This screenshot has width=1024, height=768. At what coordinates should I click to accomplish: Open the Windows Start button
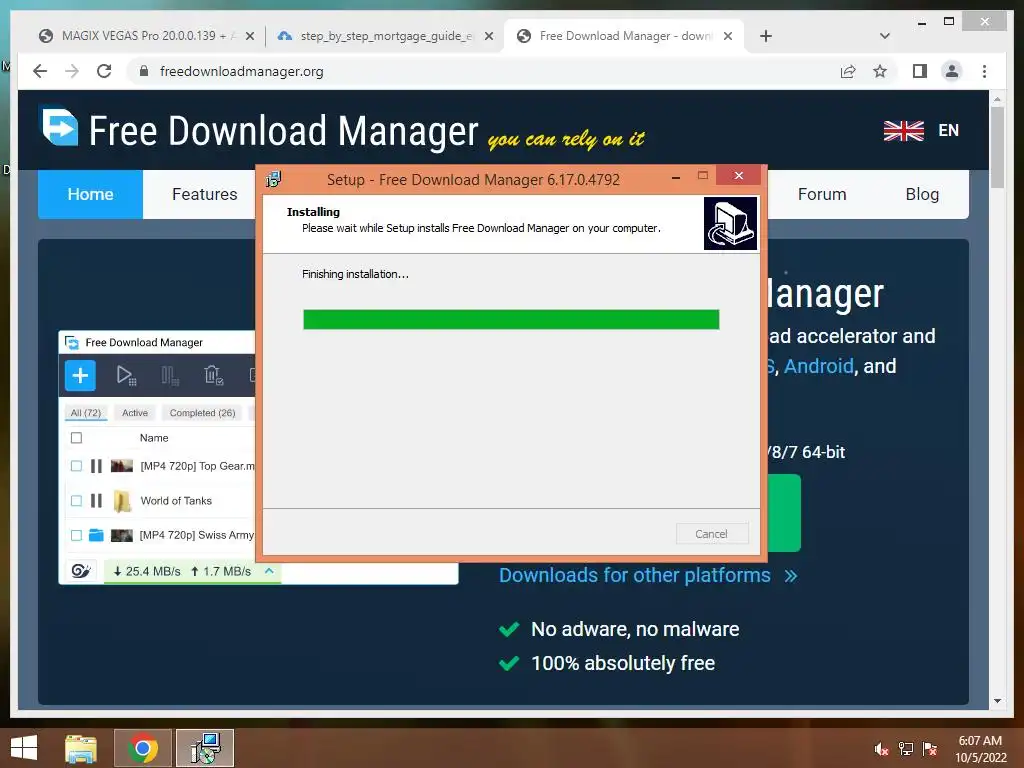pyautogui.click(x=24, y=748)
